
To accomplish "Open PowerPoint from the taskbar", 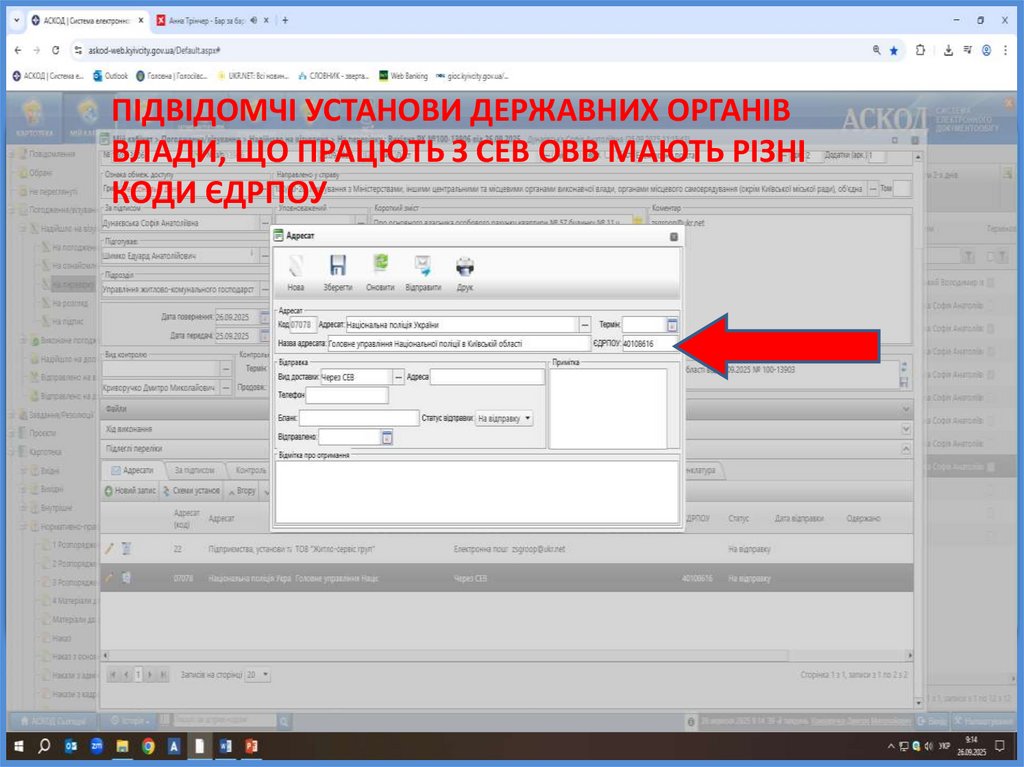I will (251, 745).
